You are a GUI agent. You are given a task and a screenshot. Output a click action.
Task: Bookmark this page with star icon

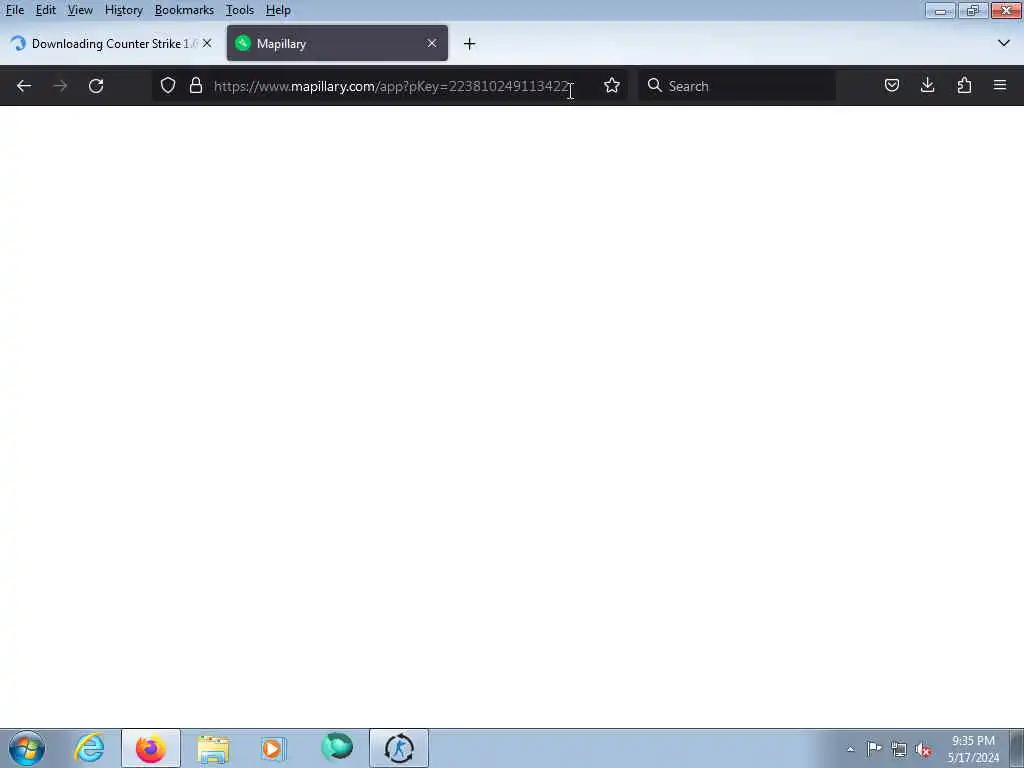(612, 86)
